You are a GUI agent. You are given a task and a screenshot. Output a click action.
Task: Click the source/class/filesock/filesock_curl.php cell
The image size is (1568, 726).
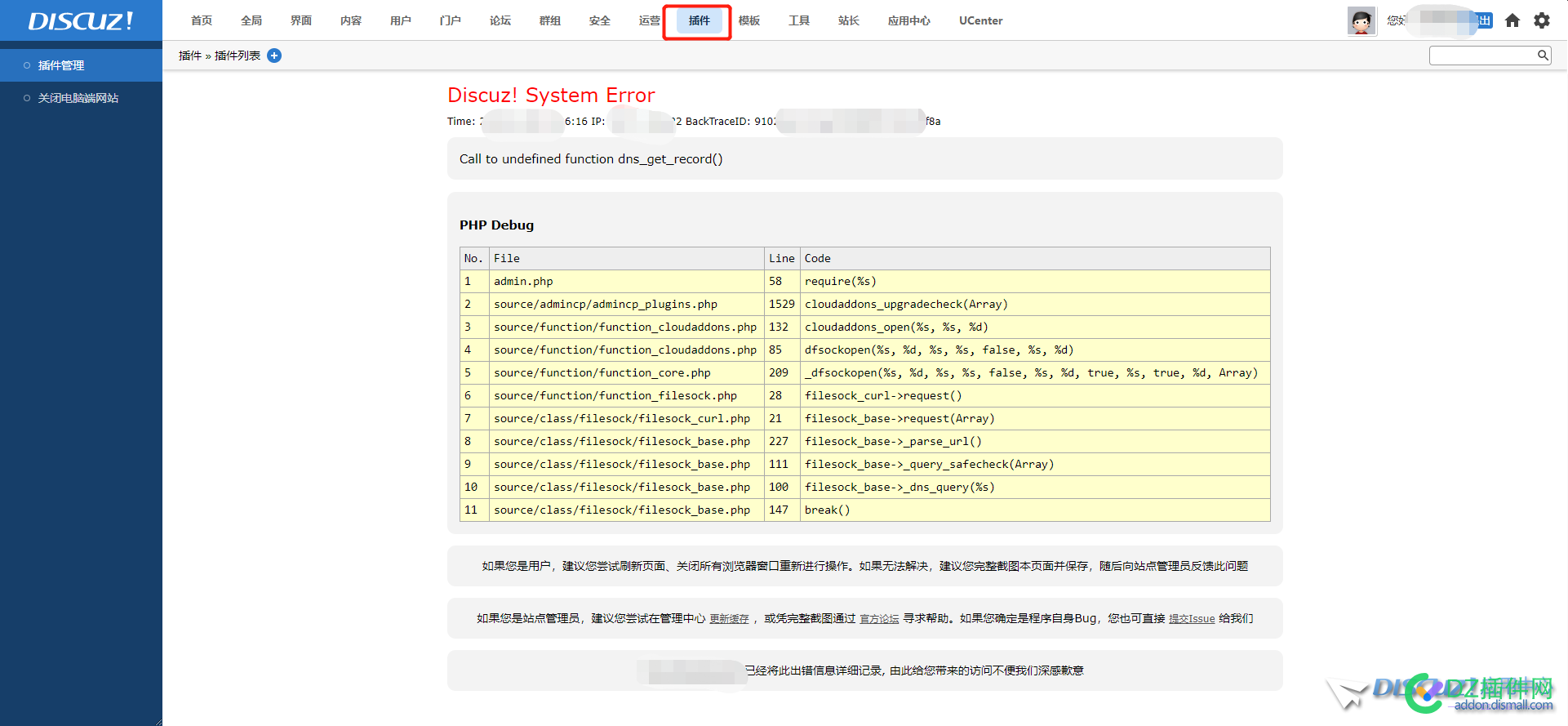tap(626, 418)
